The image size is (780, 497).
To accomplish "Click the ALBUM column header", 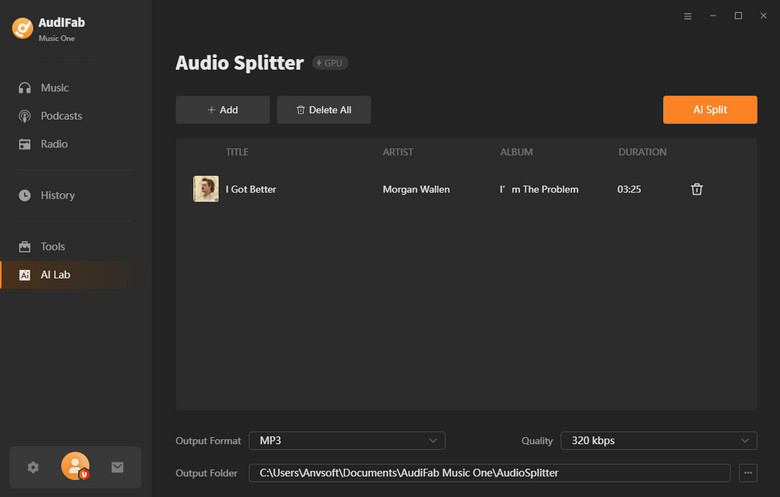I will [x=516, y=152].
